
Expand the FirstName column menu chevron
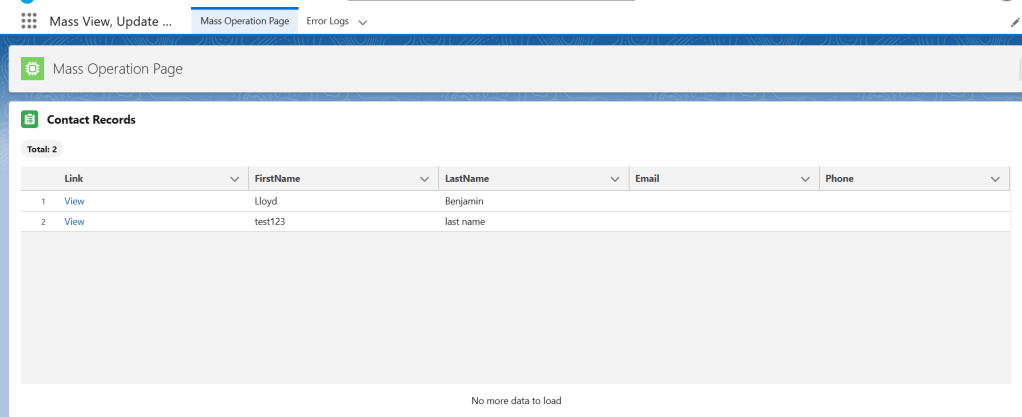click(424, 179)
